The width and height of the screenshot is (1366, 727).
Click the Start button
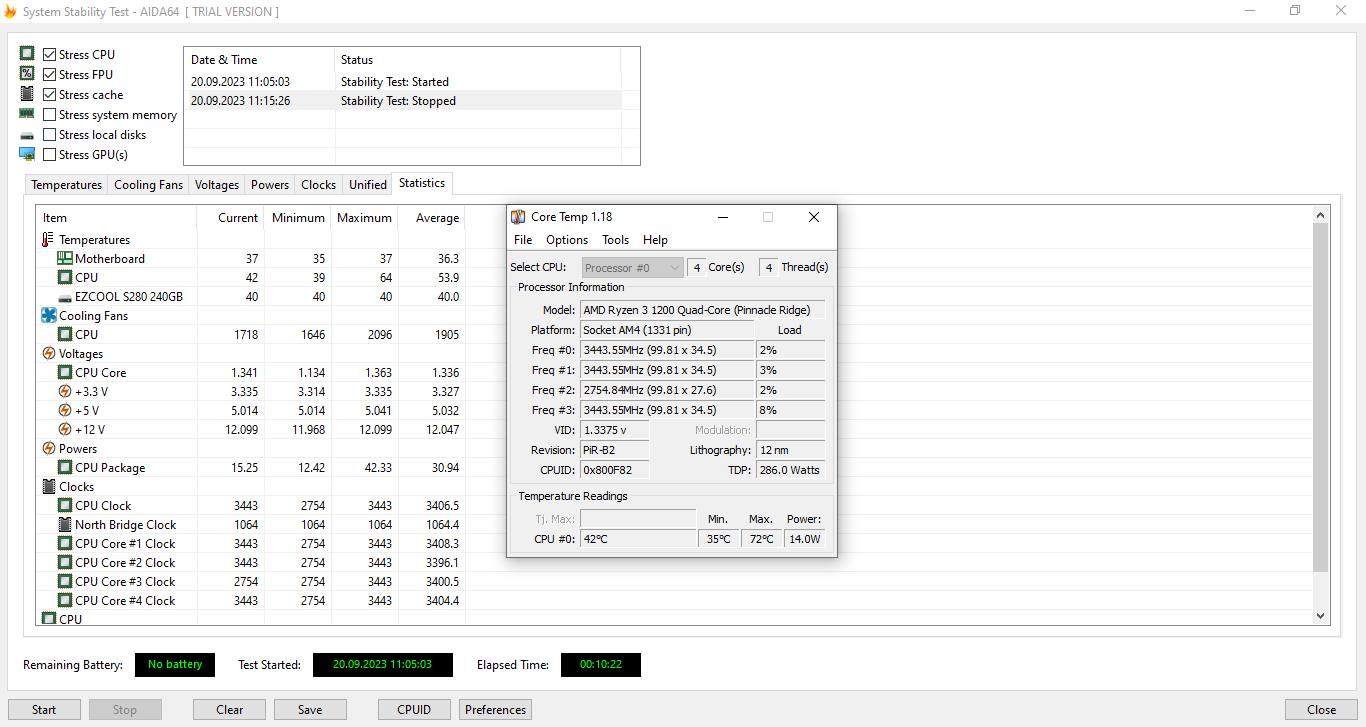pos(44,710)
